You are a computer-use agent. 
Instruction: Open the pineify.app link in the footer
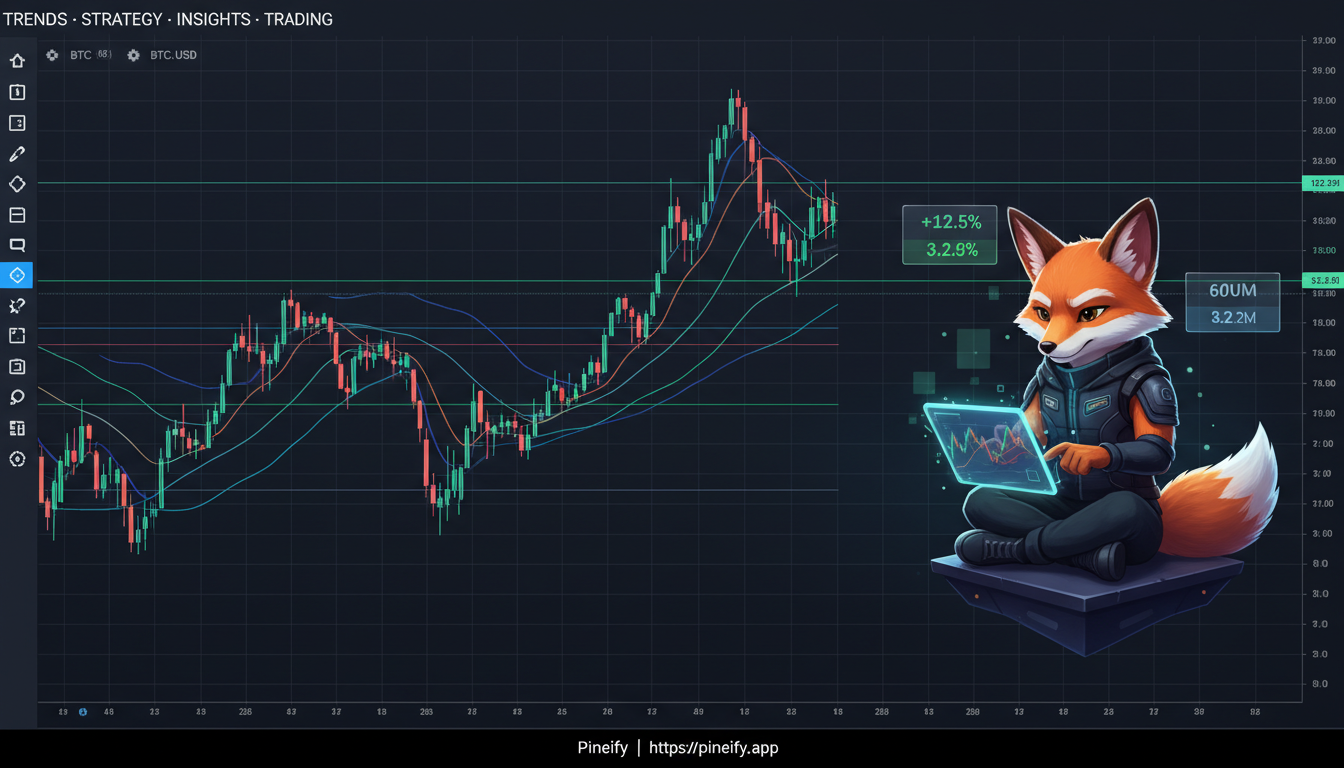pos(713,747)
